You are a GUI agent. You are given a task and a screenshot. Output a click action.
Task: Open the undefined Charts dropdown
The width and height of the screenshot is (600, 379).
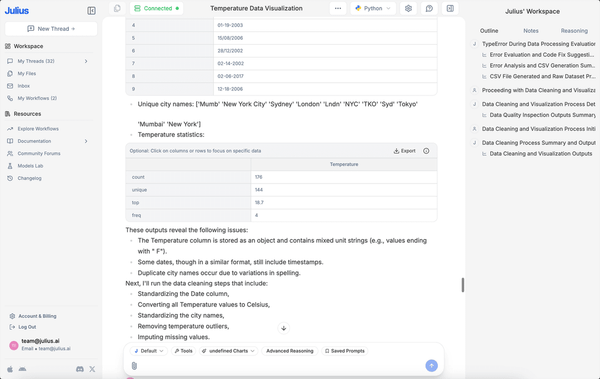[x=228, y=351]
